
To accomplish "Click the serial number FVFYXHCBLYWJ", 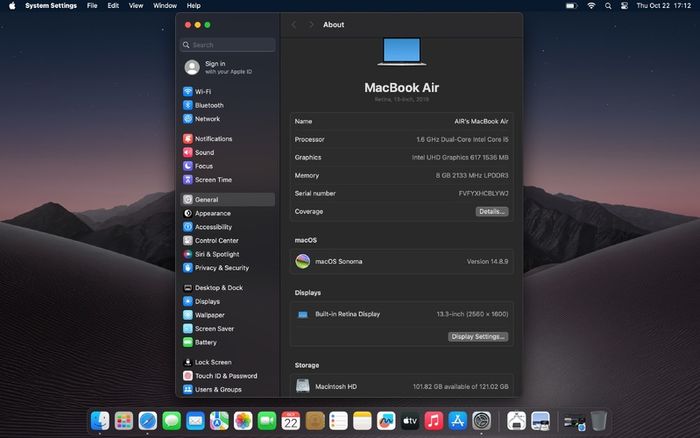I will (x=483, y=193).
